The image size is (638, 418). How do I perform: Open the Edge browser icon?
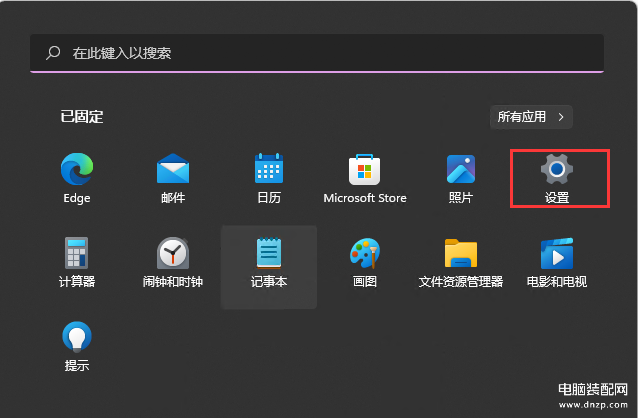[x=77, y=169]
